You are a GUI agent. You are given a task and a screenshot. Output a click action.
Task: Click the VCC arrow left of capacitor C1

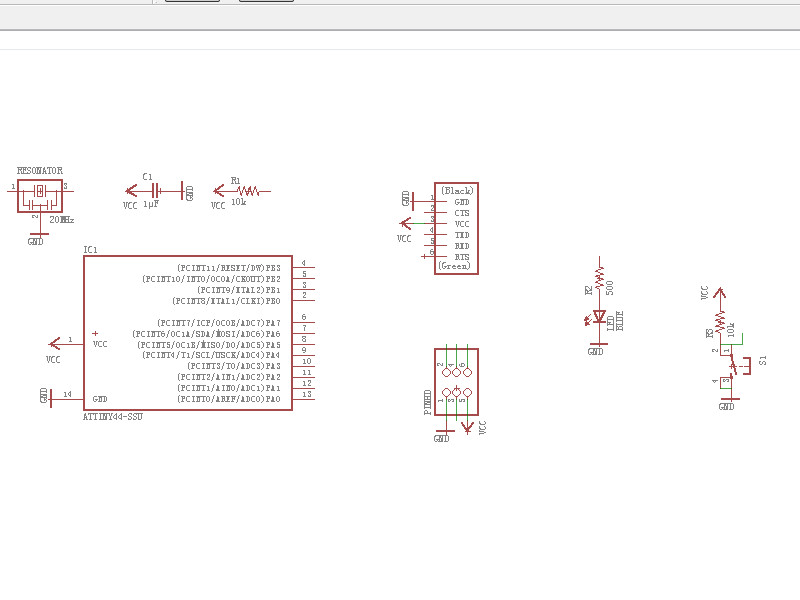[131, 191]
